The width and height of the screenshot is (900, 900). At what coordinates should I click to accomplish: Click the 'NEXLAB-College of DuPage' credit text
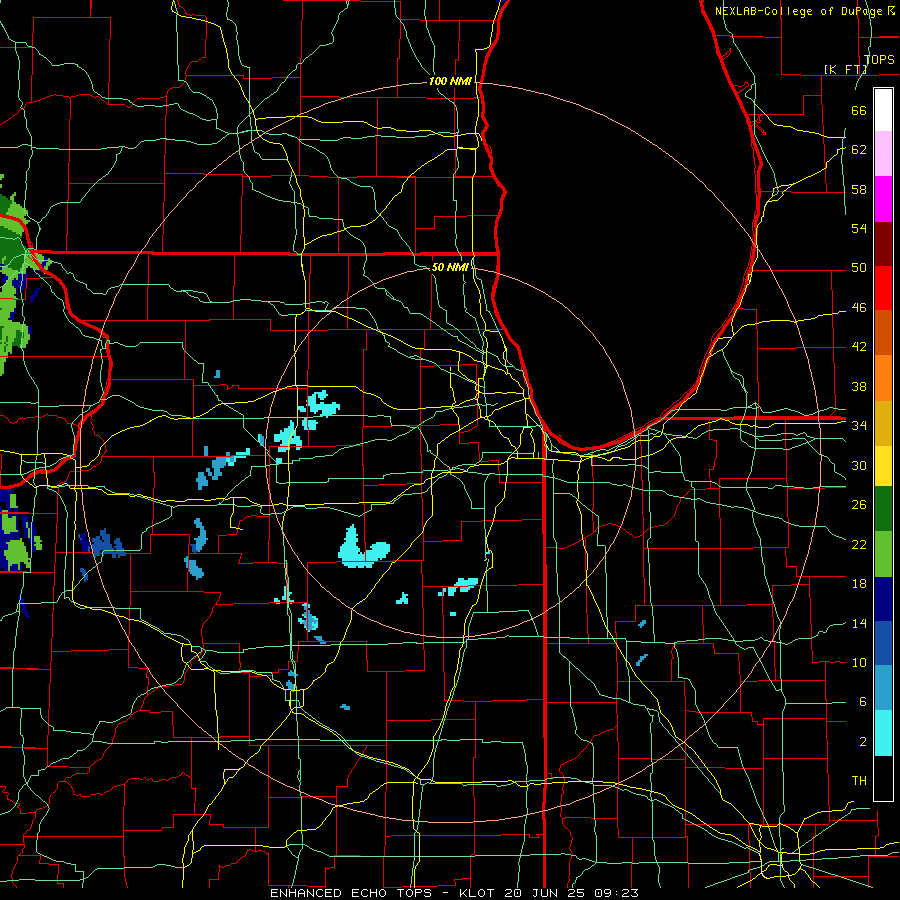[800, 11]
